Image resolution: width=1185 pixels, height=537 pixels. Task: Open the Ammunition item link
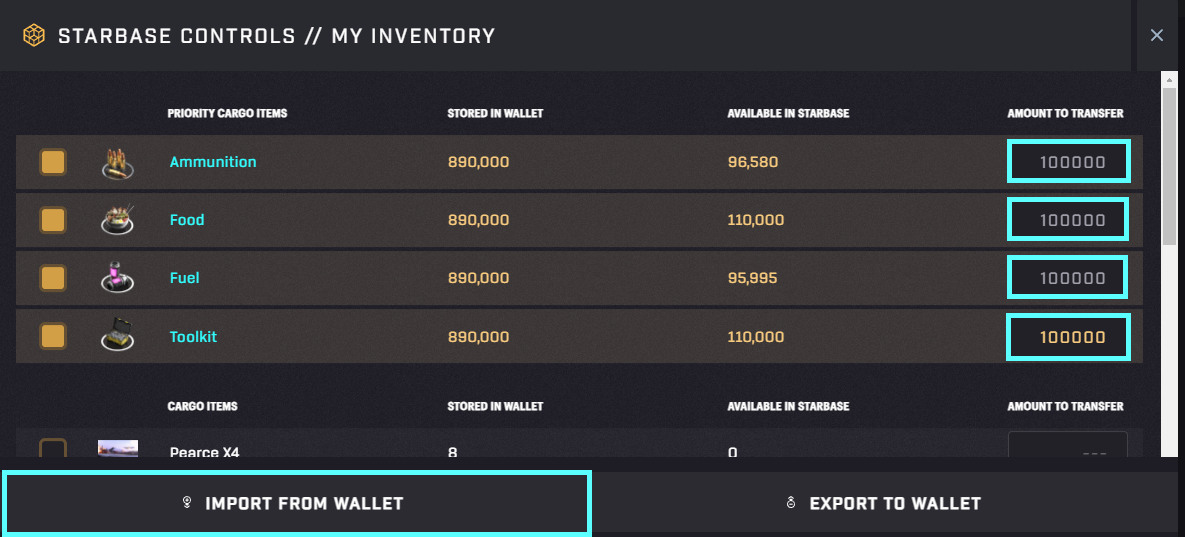(x=213, y=162)
